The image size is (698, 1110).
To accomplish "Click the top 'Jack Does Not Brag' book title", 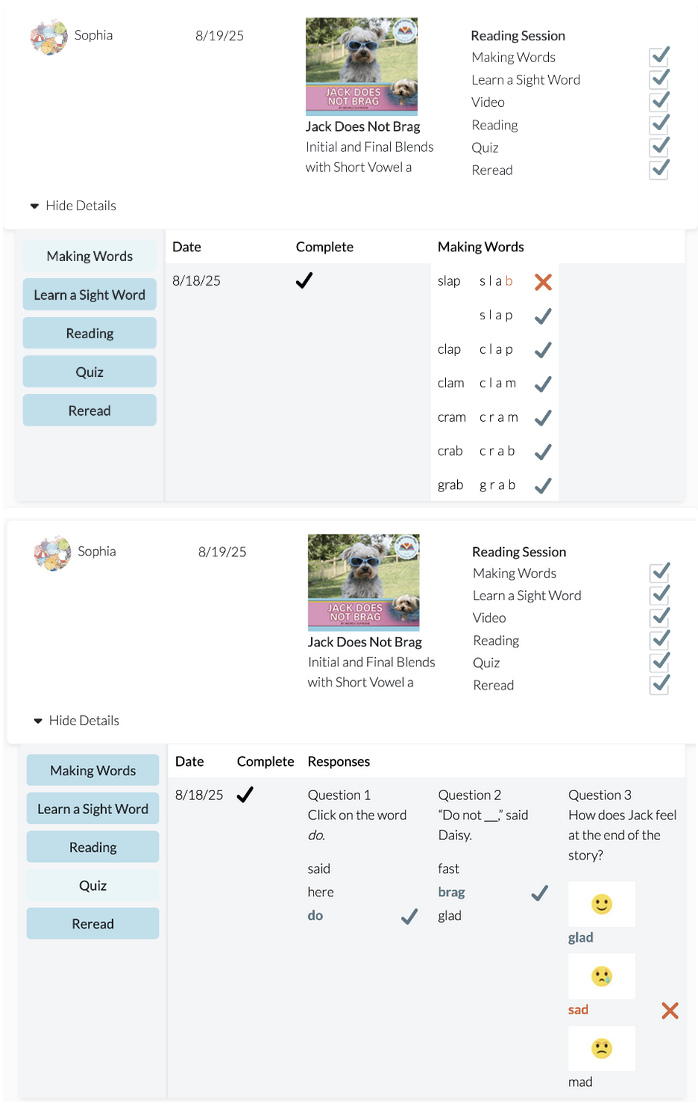I will point(362,127).
